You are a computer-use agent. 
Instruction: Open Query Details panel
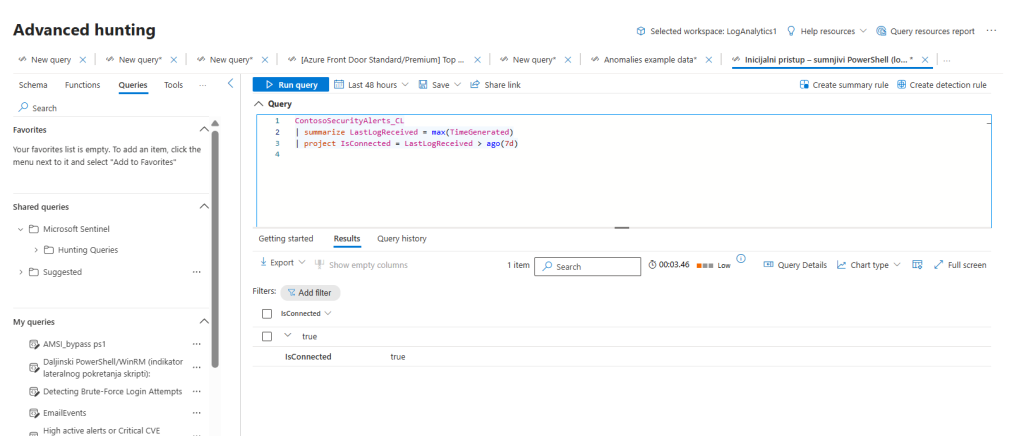point(795,265)
